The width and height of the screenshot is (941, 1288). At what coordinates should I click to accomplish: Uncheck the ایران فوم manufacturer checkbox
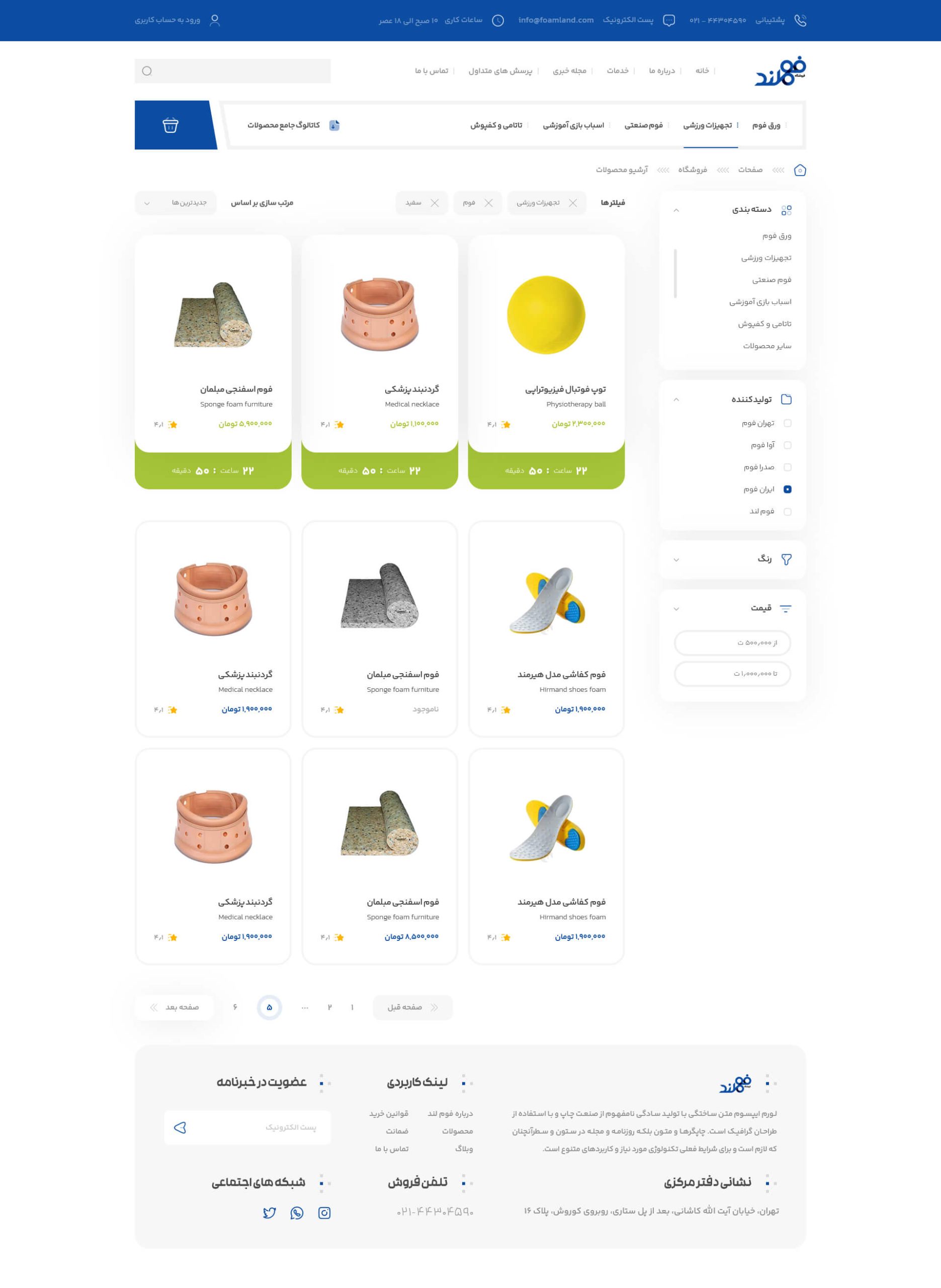787,490
